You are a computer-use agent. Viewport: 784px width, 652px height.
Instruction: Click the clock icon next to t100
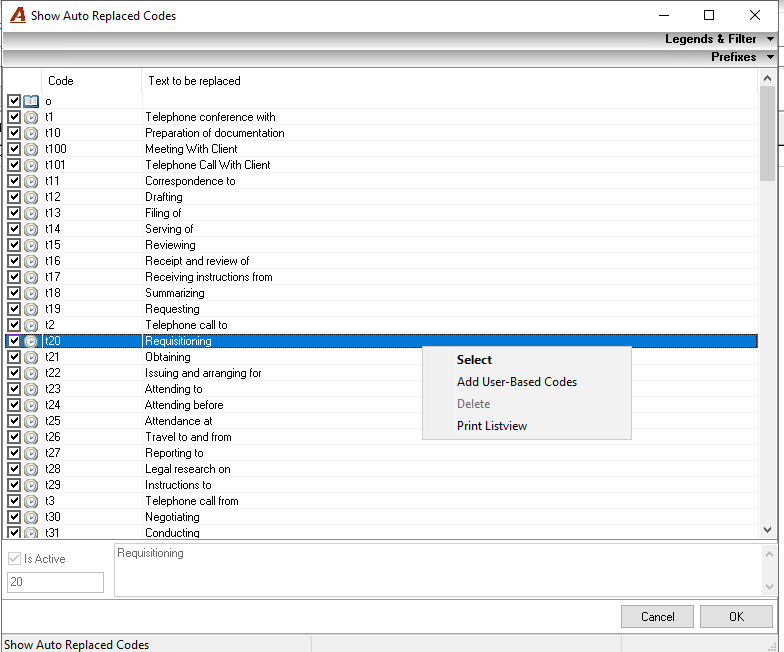point(31,150)
